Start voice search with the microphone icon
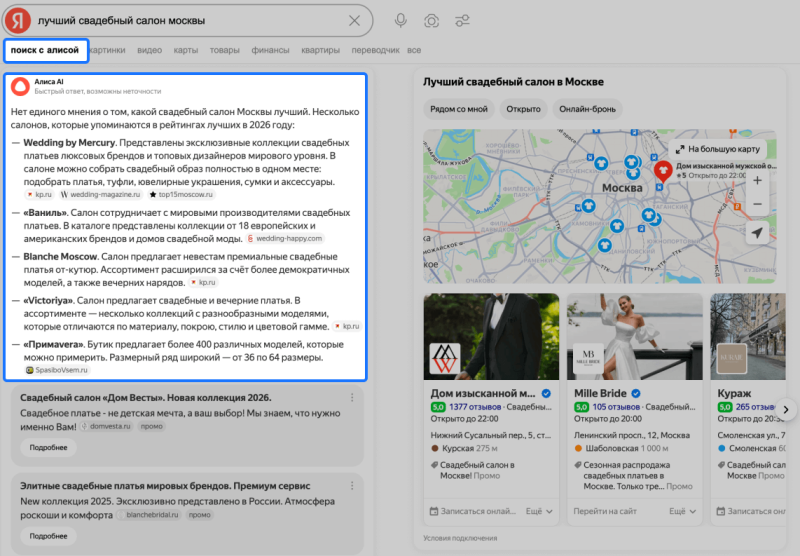This screenshot has width=800, height=556. 401,20
